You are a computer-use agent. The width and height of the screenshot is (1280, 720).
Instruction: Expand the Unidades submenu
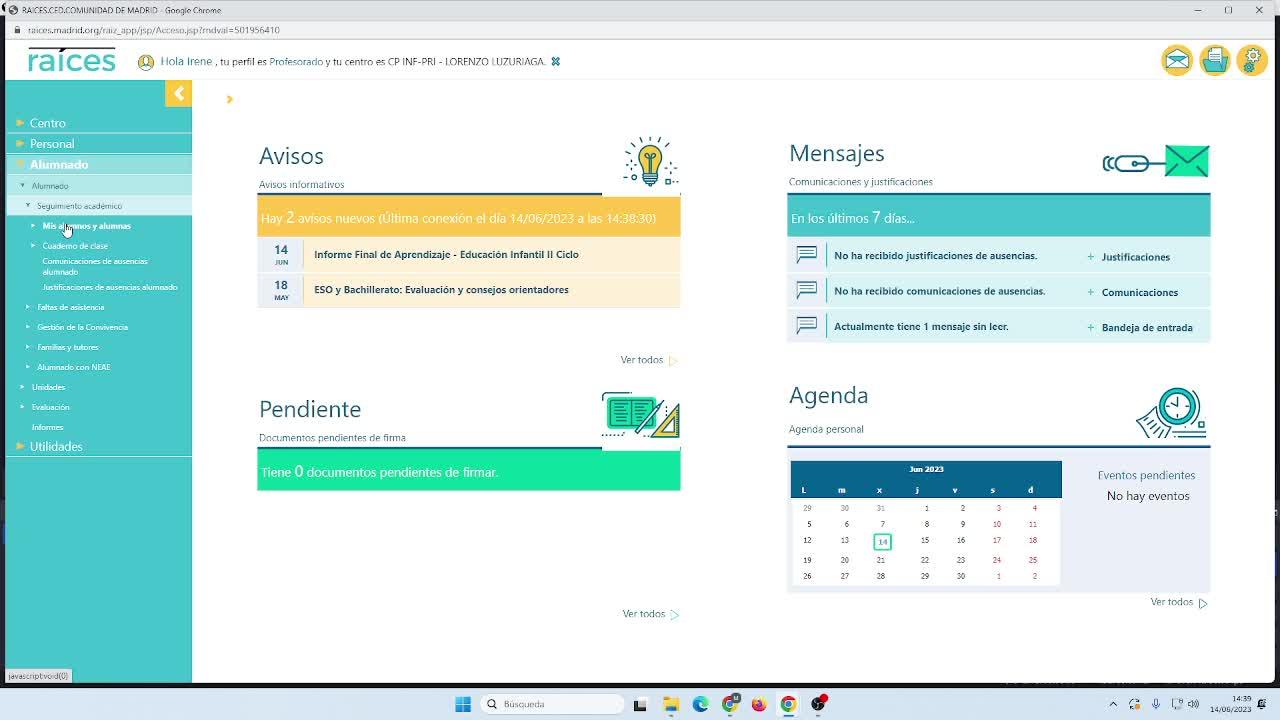pyautogui.click(x=48, y=387)
